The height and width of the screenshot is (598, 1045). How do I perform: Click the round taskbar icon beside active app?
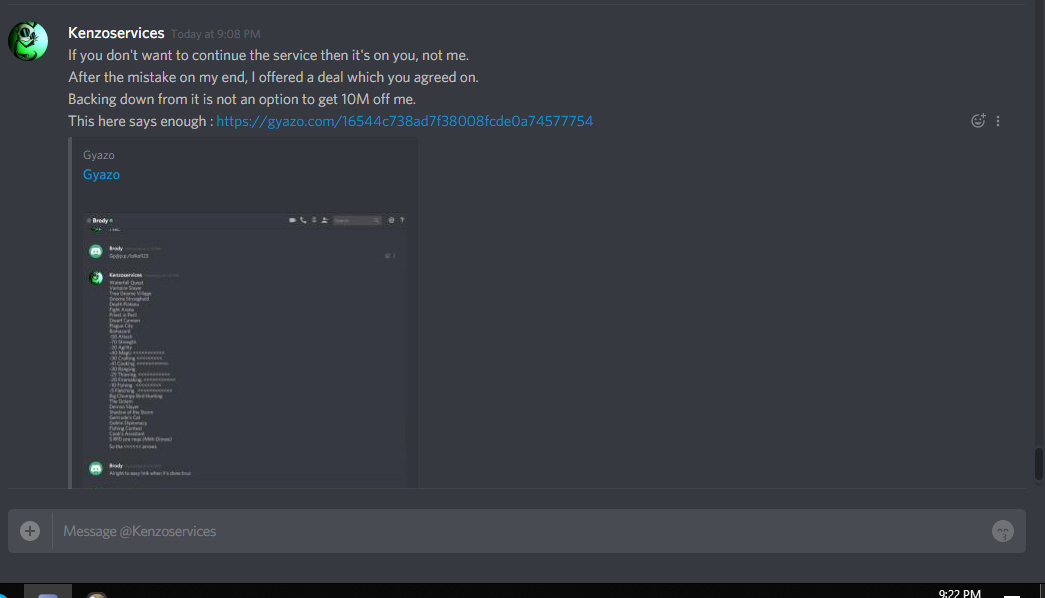[x=97, y=595]
